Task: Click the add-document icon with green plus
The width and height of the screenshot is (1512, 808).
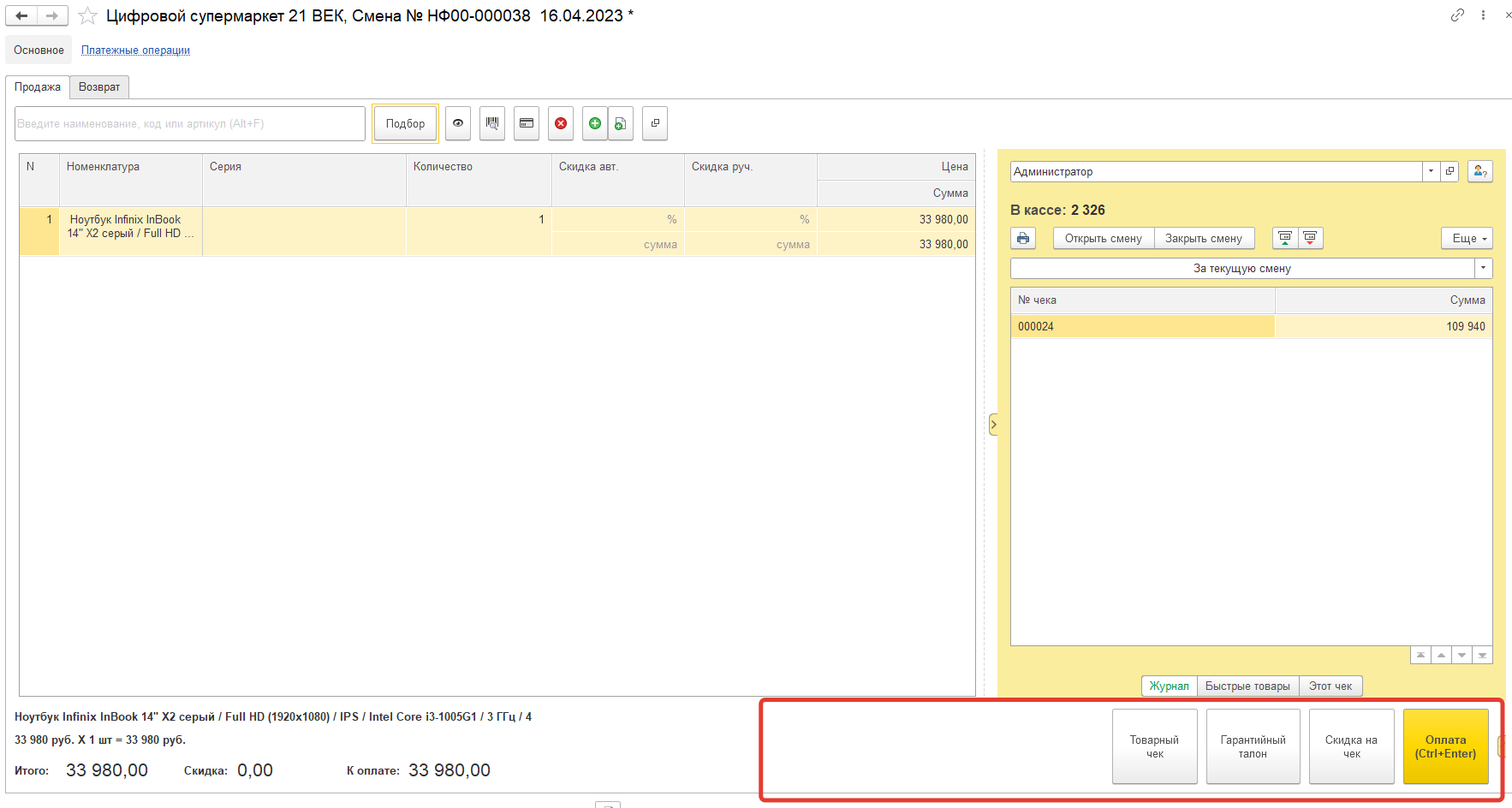Action: pos(621,123)
